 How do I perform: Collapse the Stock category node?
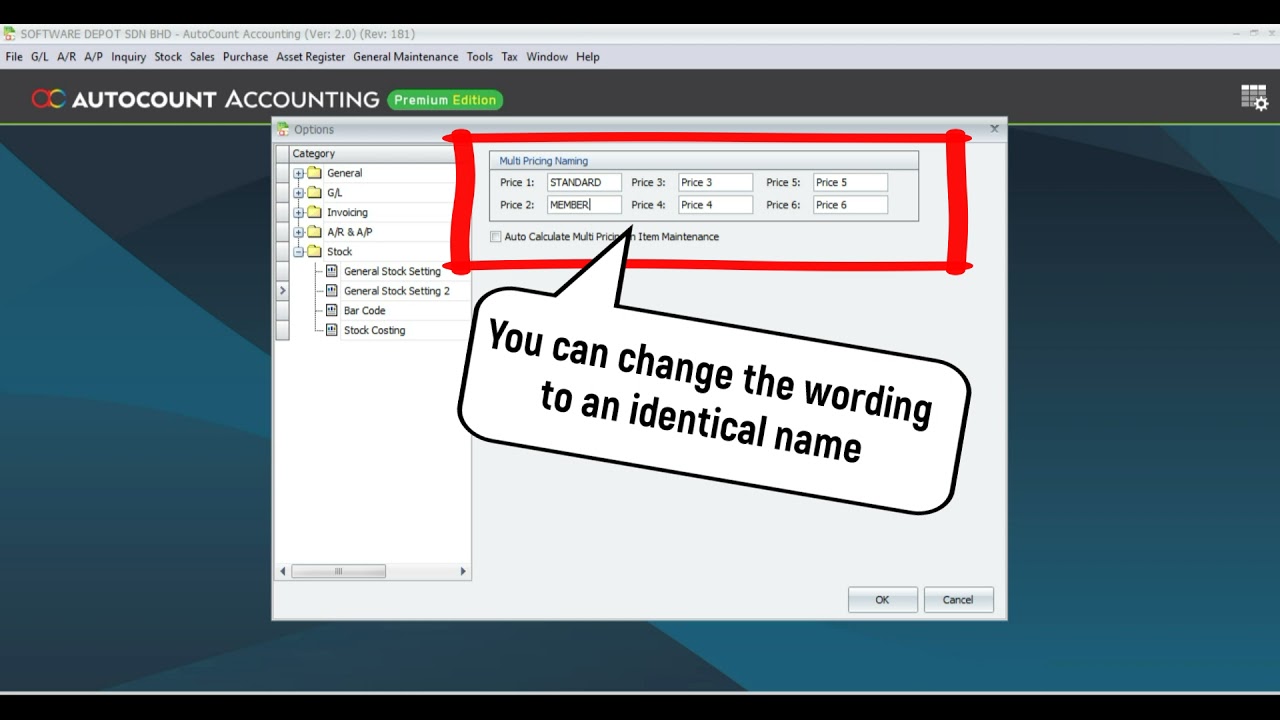(298, 252)
